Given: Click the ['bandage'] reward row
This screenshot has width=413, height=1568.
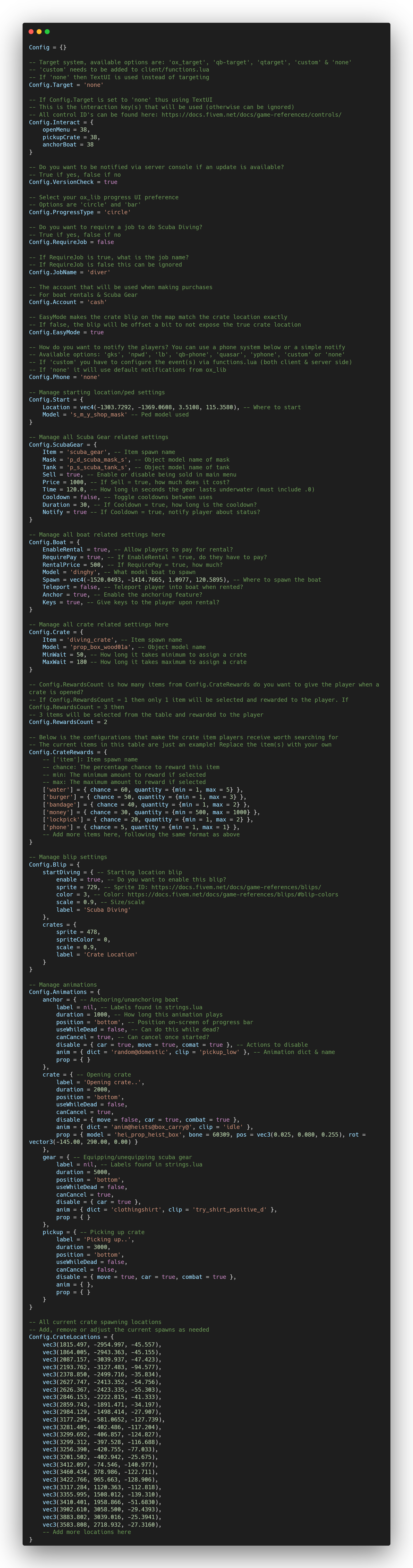Looking at the screenshot, I should (146, 805).
